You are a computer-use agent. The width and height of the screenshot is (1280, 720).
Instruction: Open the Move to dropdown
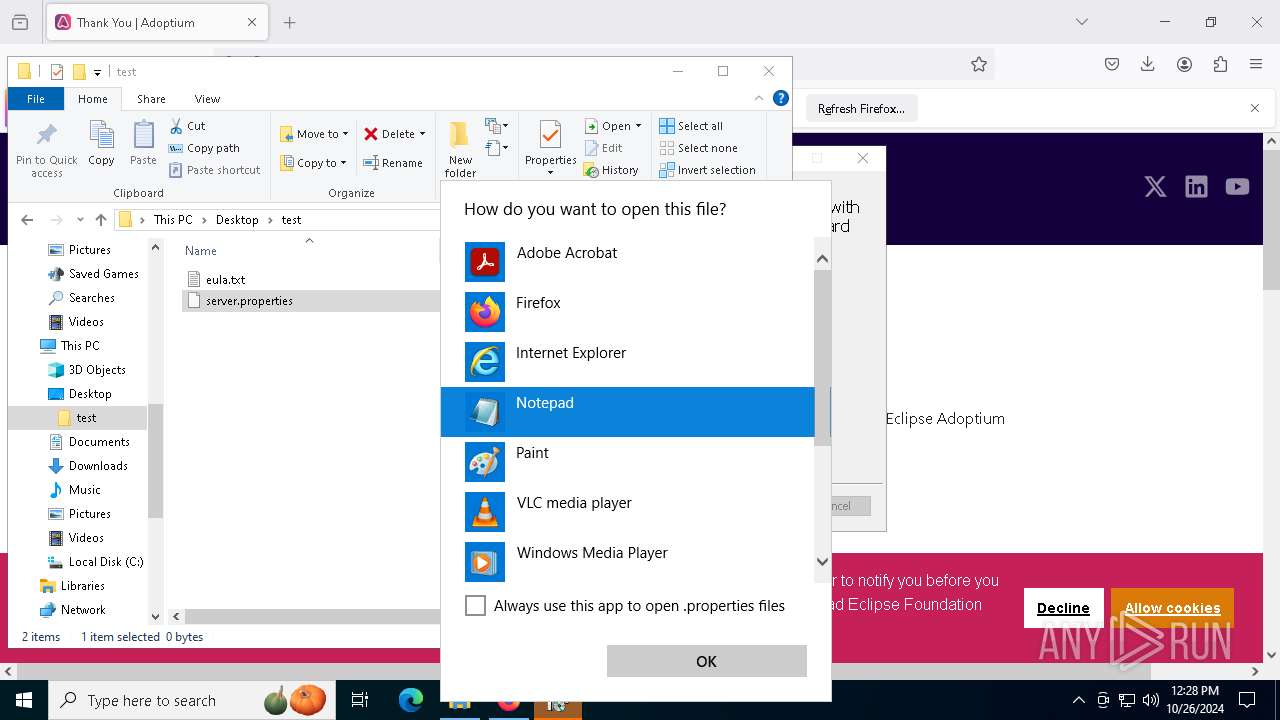tap(314, 134)
